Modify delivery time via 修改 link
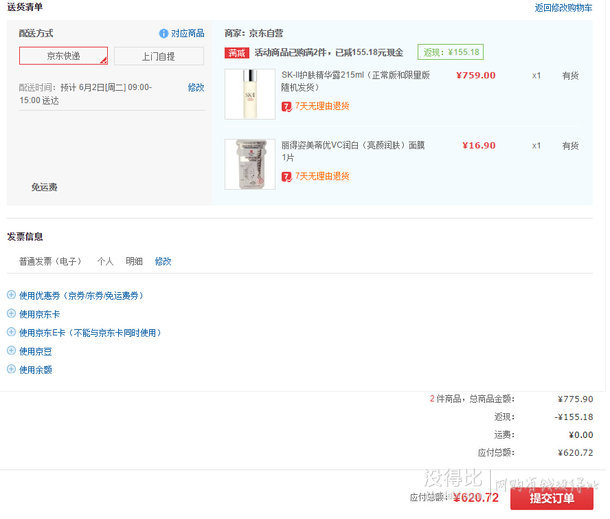Image resolution: width=610 pixels, height=519 pixels. (196, 88)
